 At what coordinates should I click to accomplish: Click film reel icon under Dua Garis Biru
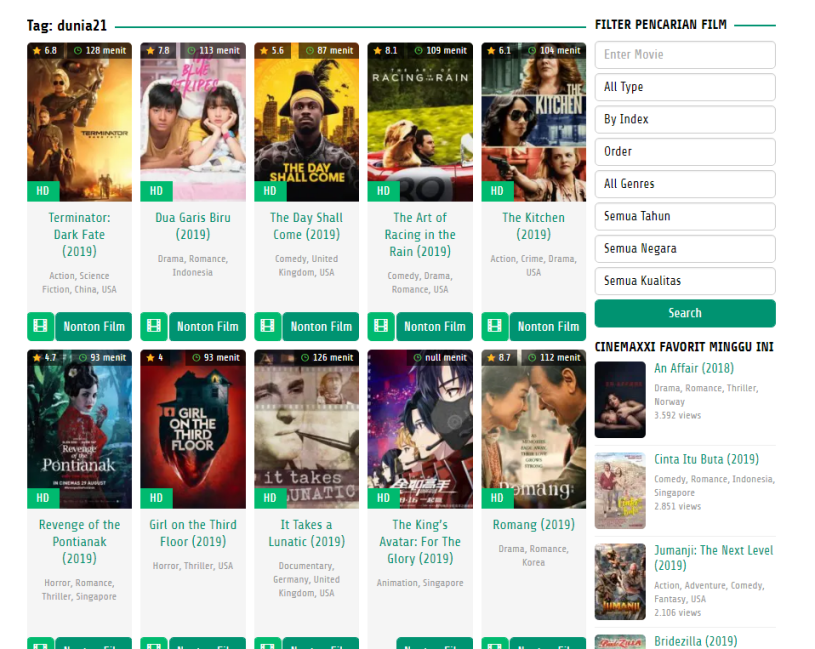(x=154, y=326)
